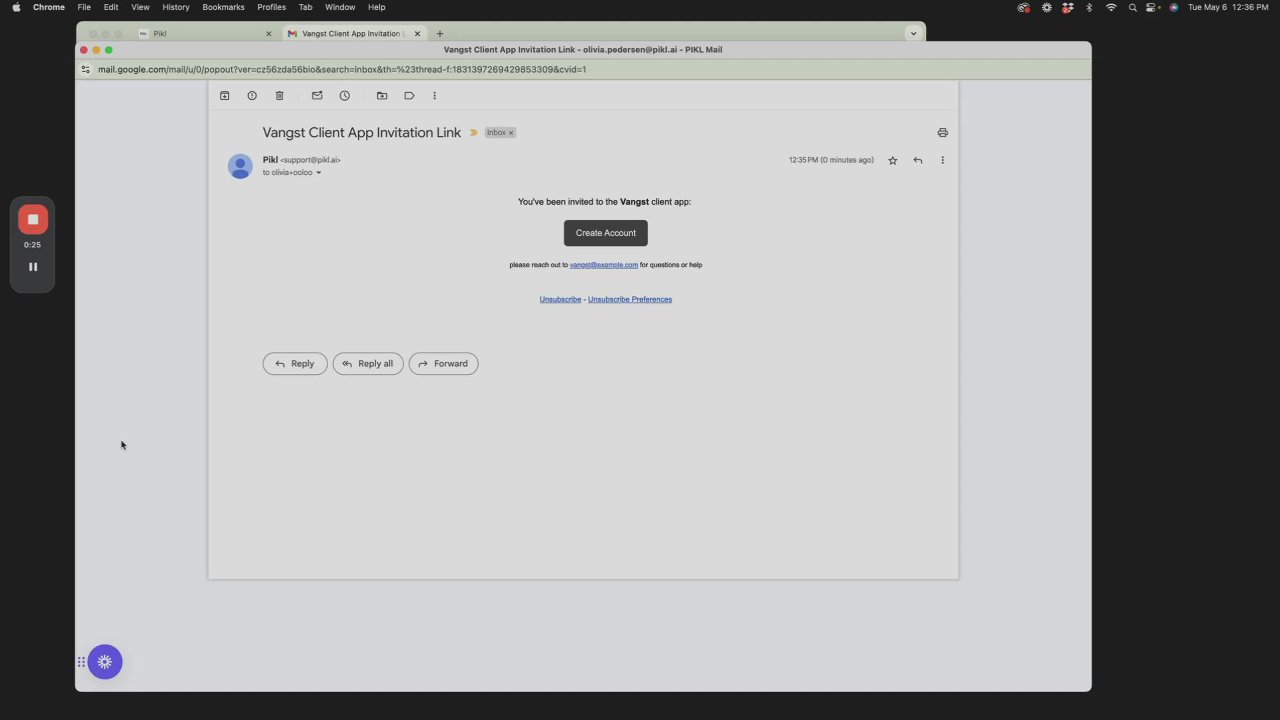Pause the recording with pause icon
1280x720 pixels.
coord(33,267)
